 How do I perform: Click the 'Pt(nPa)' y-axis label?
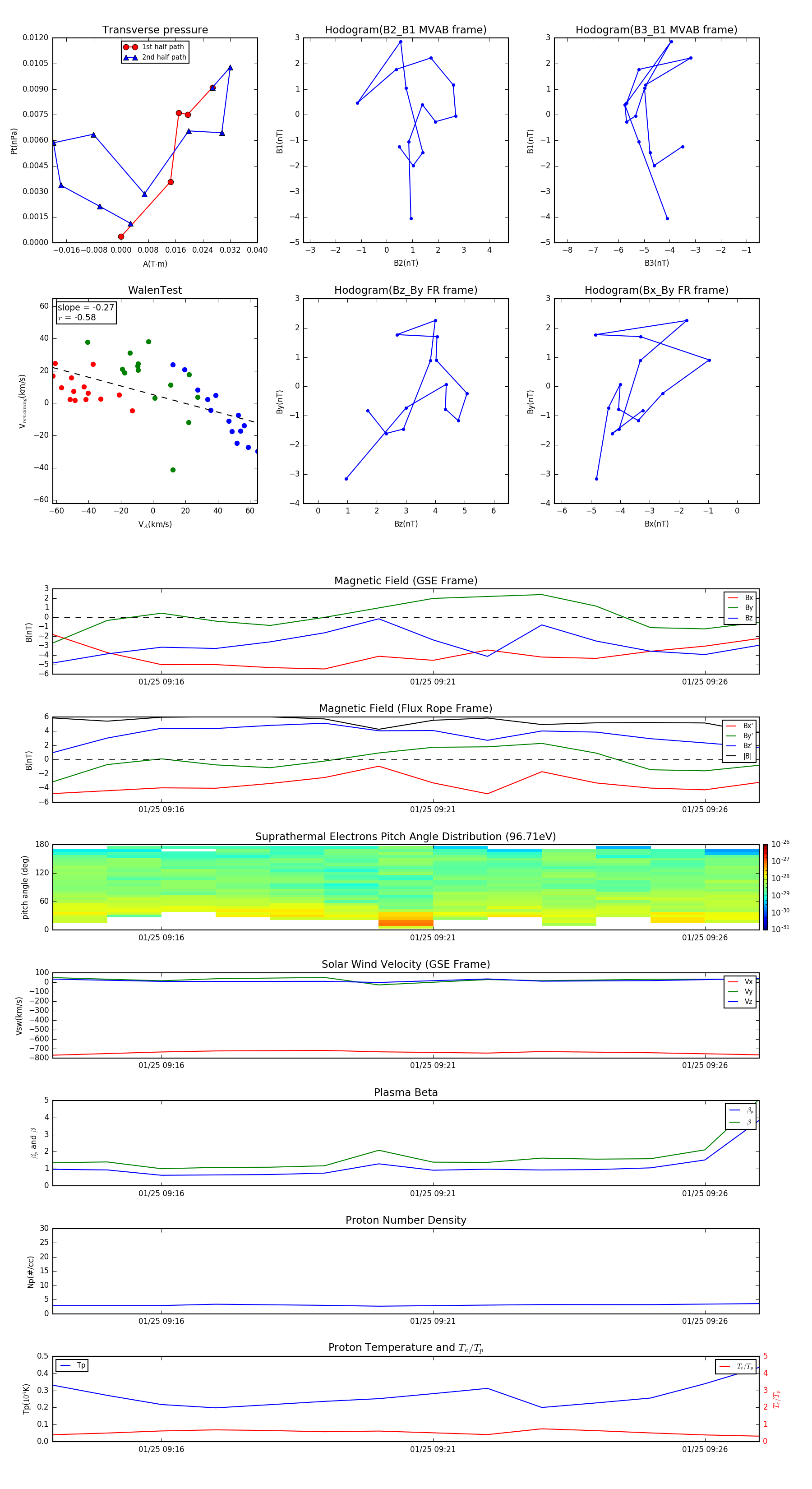tap(14, 141)
